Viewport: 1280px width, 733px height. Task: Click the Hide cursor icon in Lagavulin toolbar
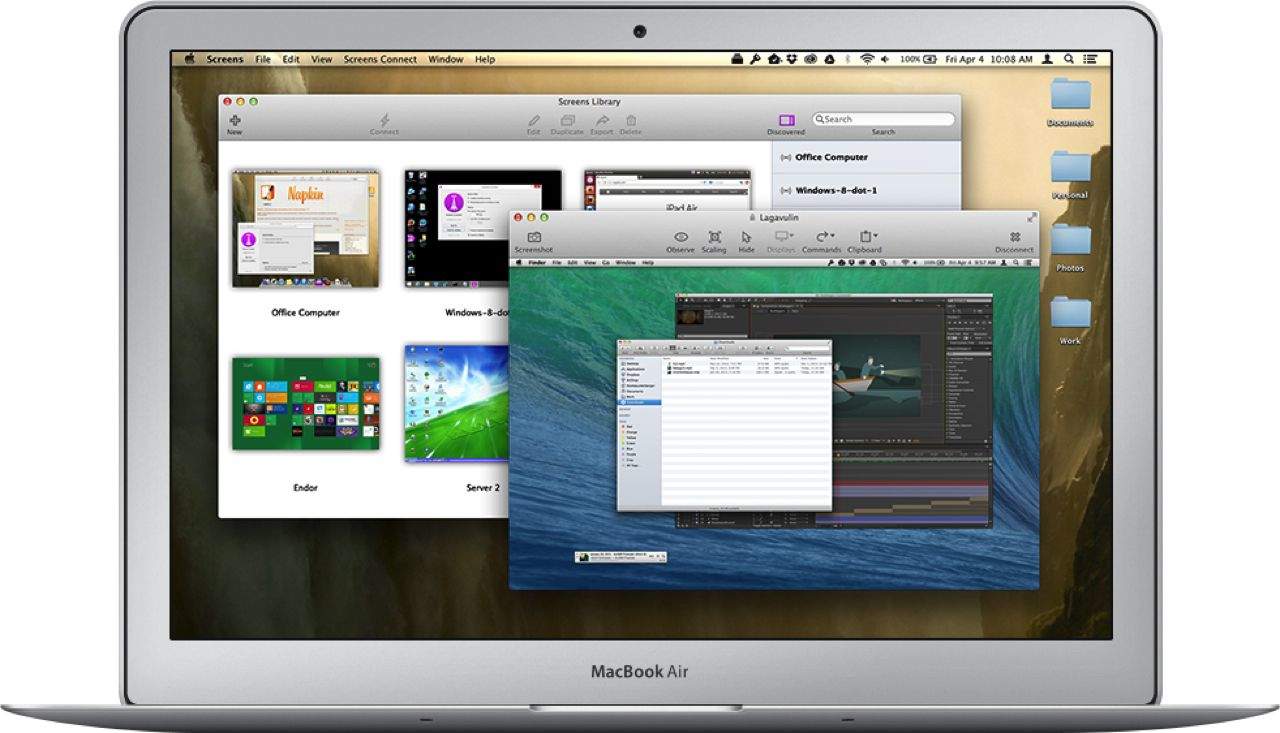tap(746, 237)
